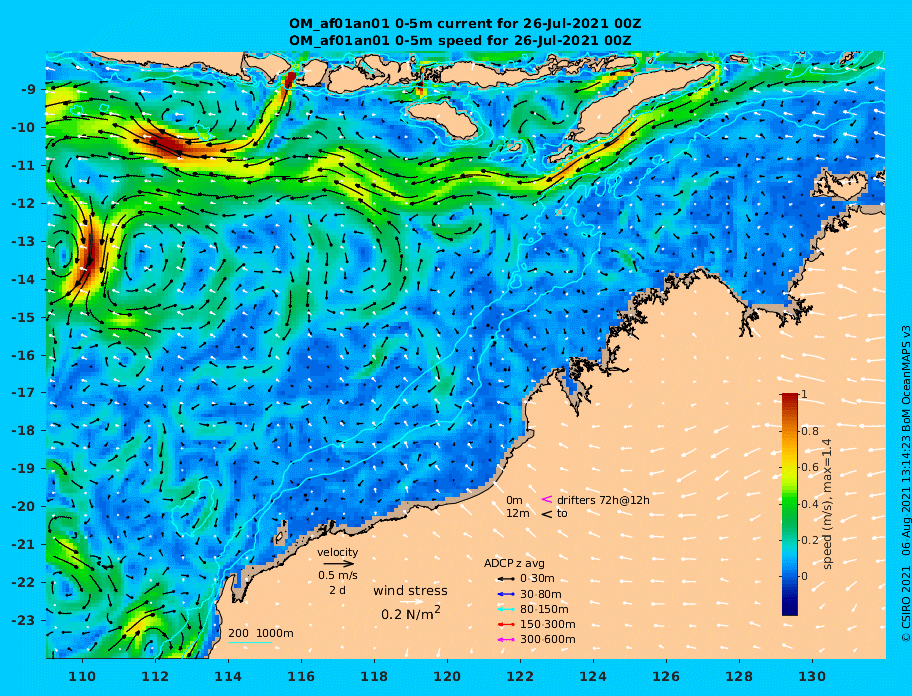This screenshot has height=696, width=912.
Task: Click longitude label 122 on the x-axis
Action: [520, 676]
